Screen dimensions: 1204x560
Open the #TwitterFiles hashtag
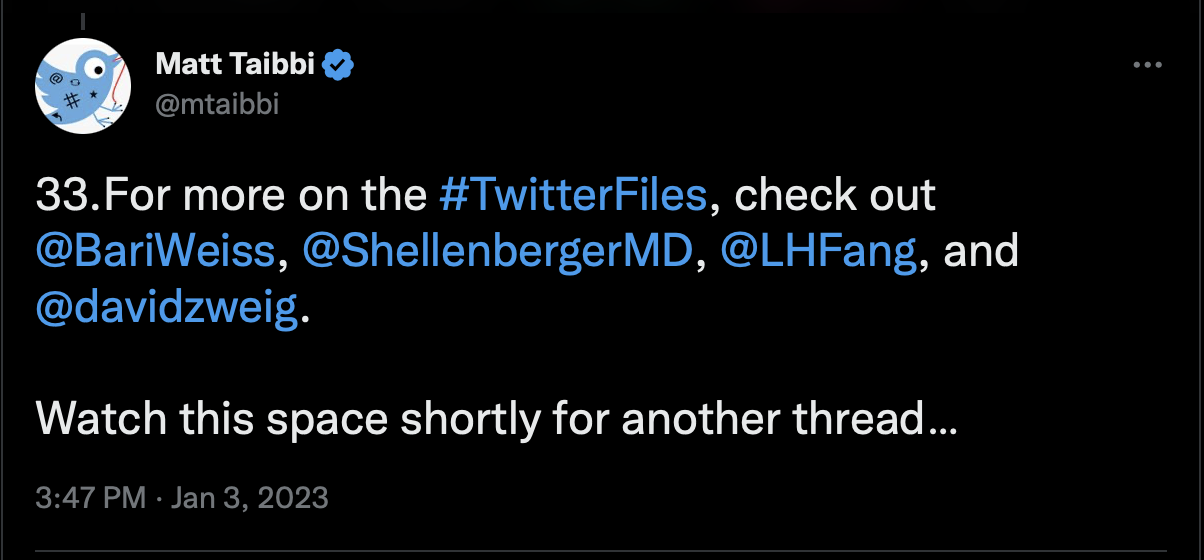coord(573,195)
